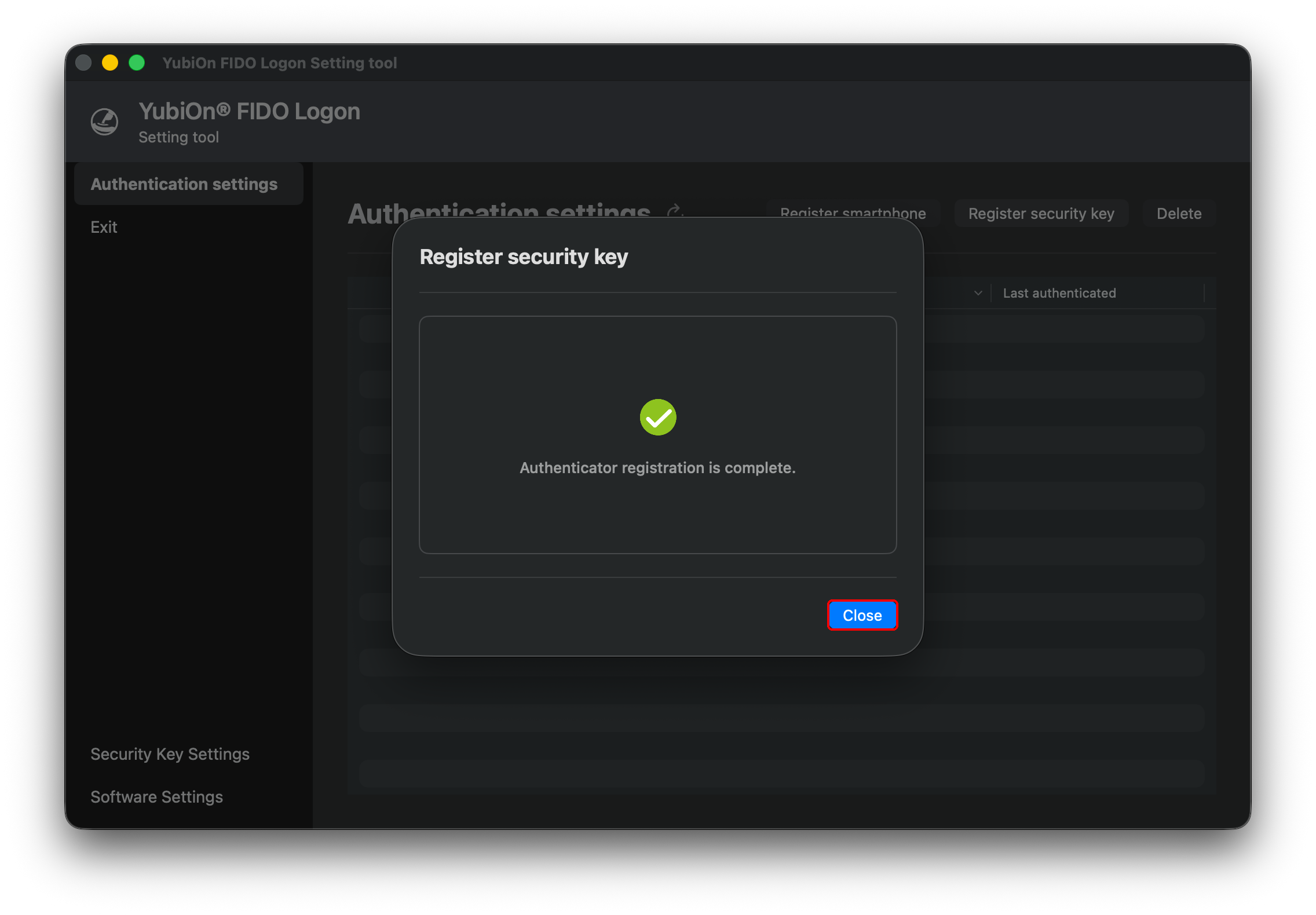Click the 'Setting tool' subtitle text
The width and height of the screenshot is (1316, 915).
click(x=178, y=137)
